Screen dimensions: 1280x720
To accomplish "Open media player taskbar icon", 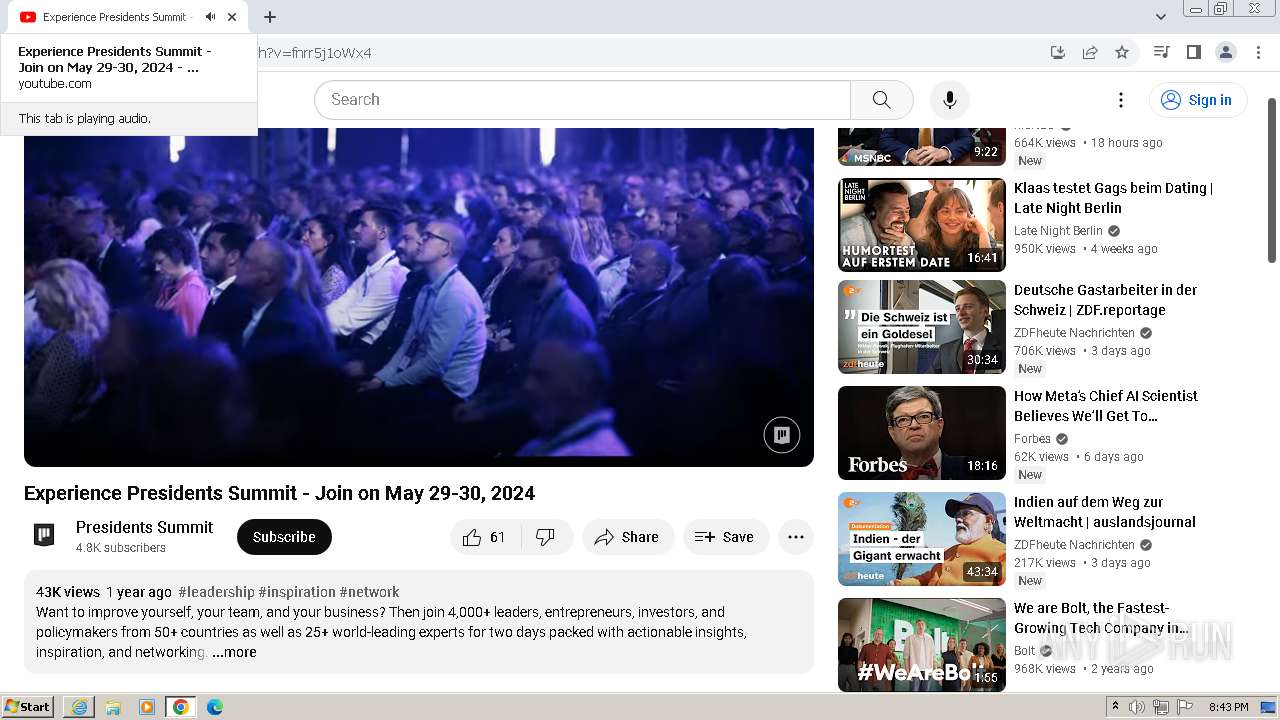I will 147,707.
